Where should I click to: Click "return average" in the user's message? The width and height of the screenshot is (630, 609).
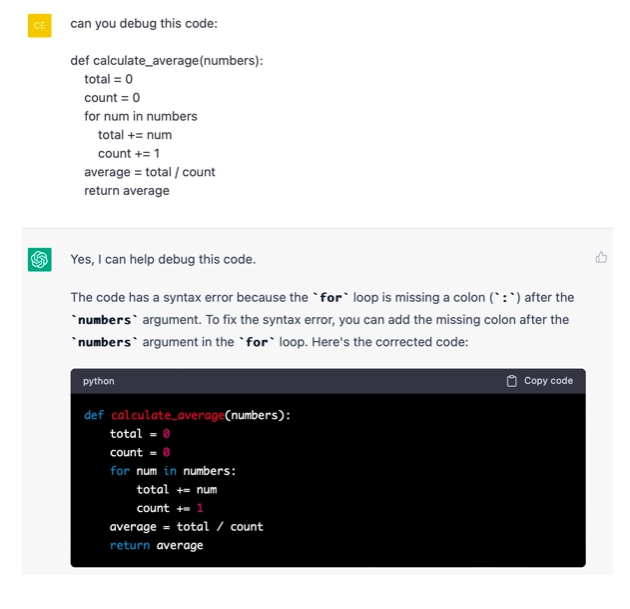click(x=126, y=190)
